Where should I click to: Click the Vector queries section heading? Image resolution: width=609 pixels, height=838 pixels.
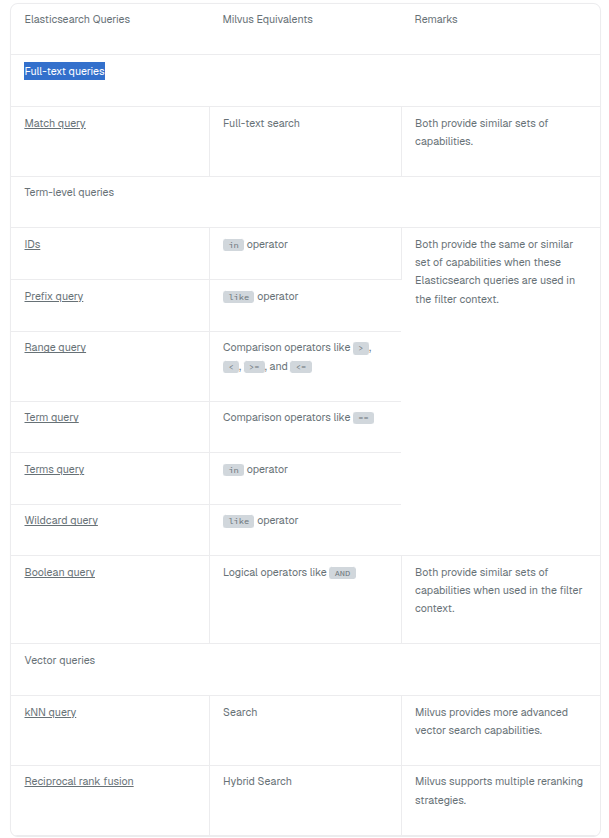(59, 661)
